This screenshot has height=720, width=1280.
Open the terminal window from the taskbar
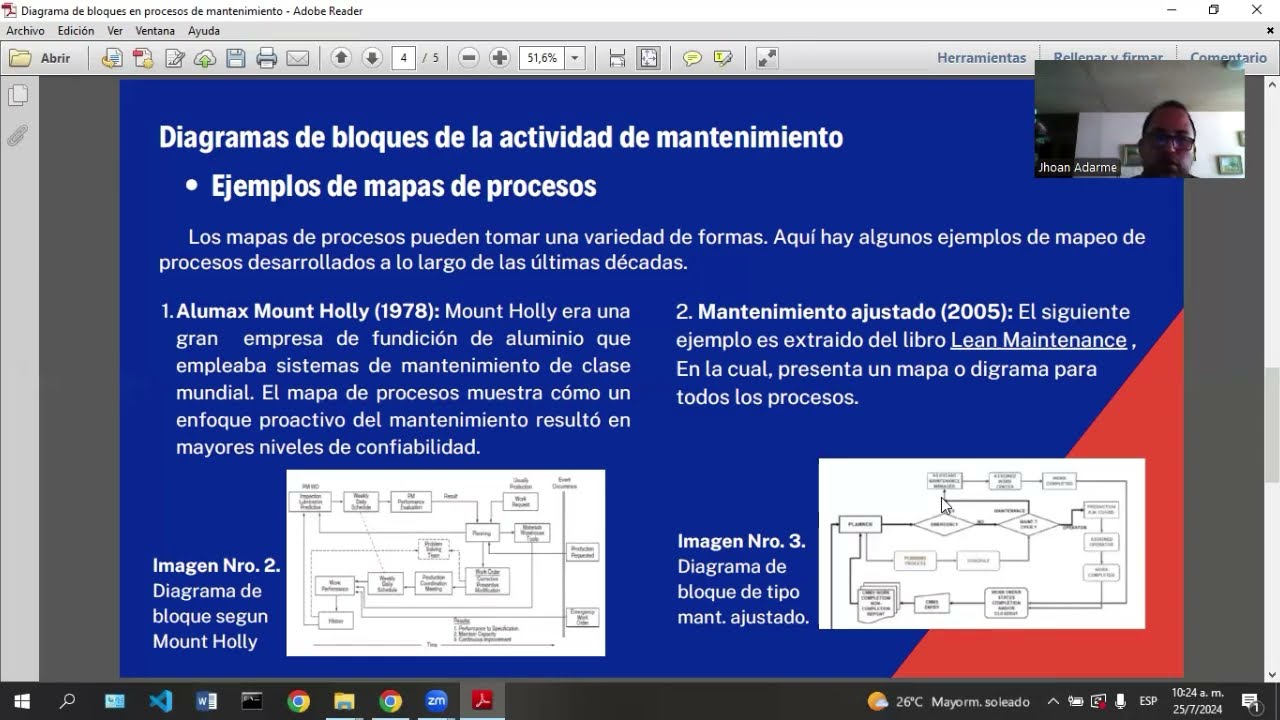click(252, 701)
